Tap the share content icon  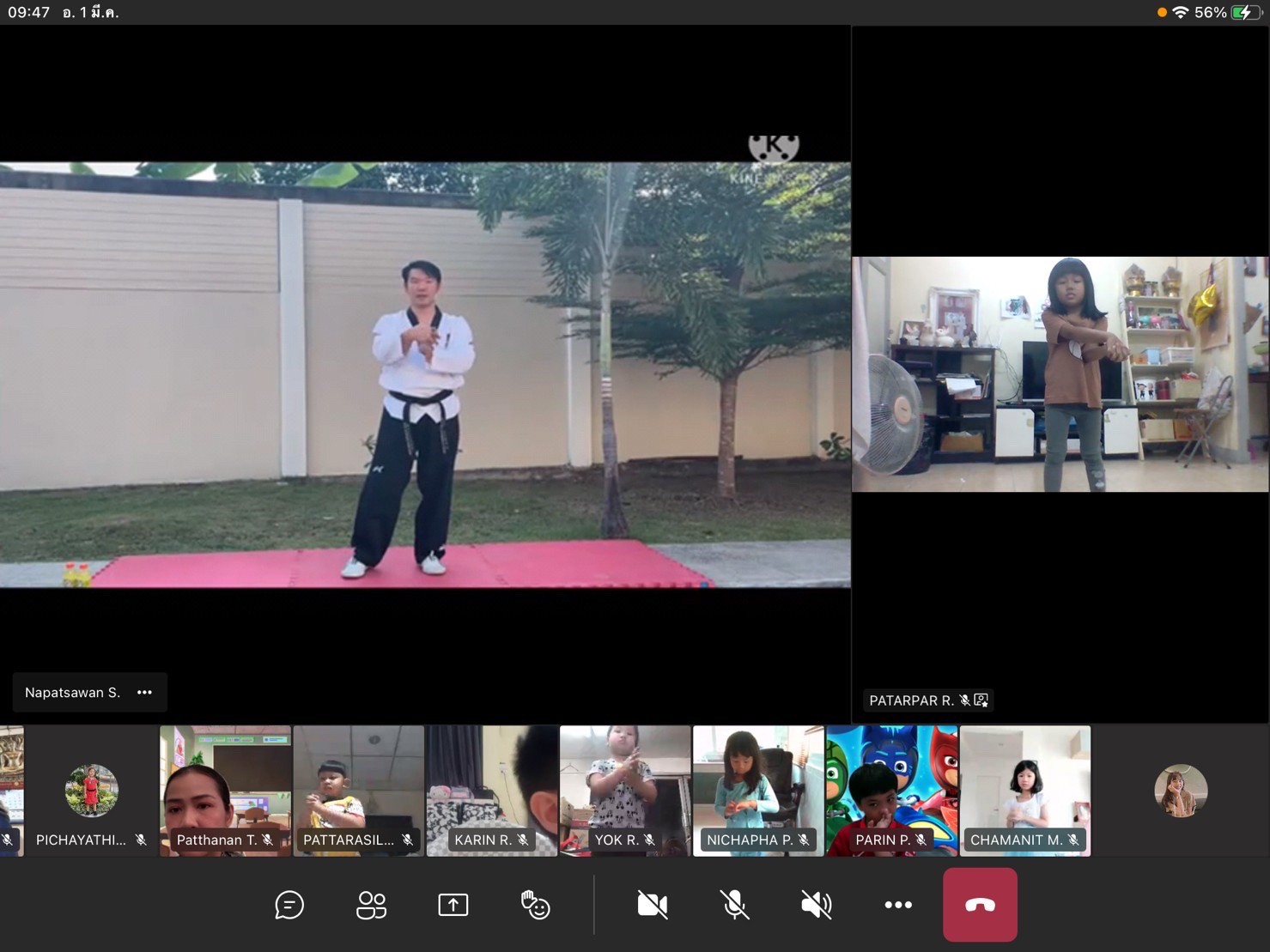tap(453, 905)
